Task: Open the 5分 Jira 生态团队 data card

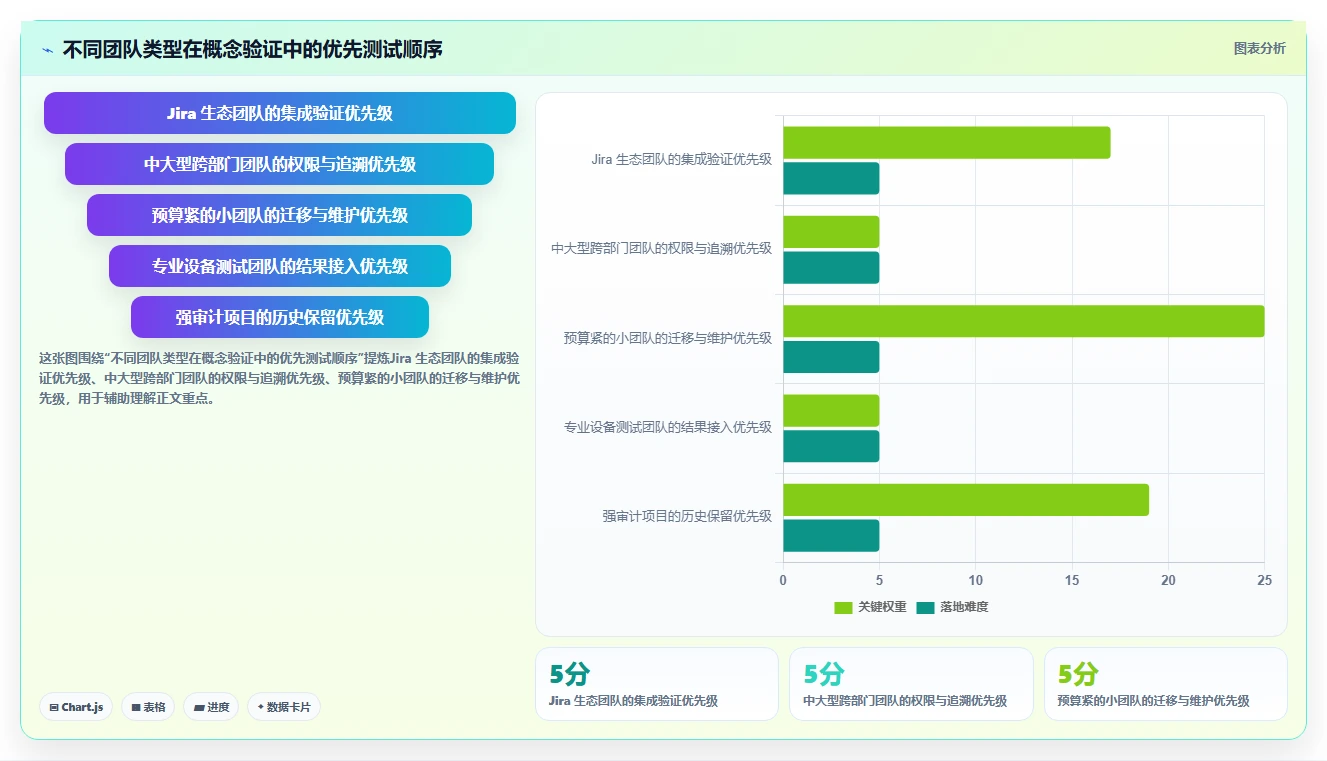Action: coord(657,684)
